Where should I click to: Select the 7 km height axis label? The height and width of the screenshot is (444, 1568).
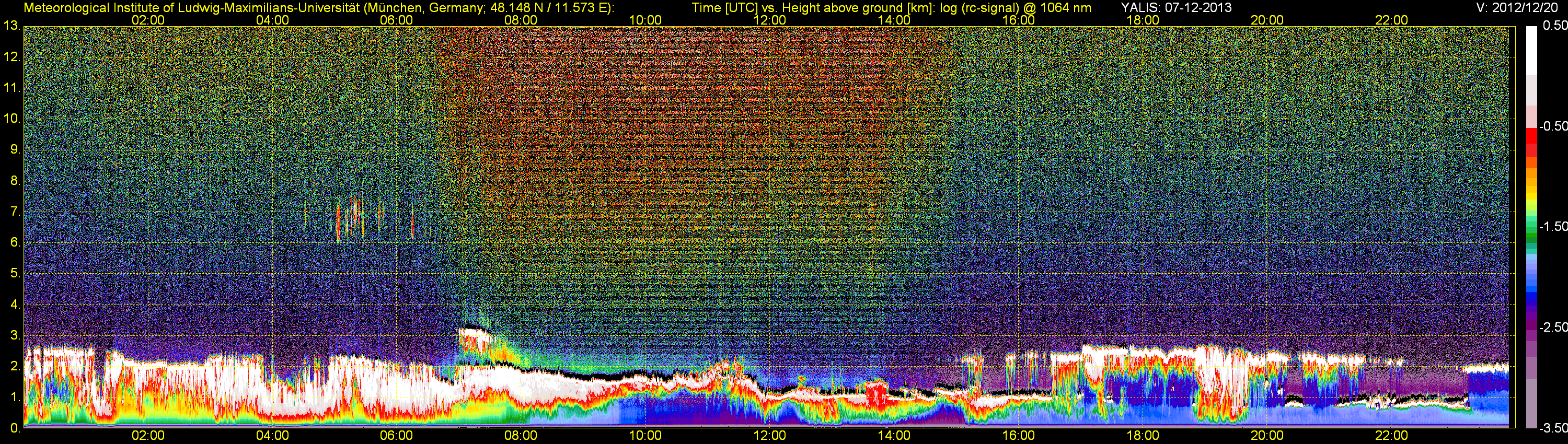pyautogui.click(x=15, y=212)
